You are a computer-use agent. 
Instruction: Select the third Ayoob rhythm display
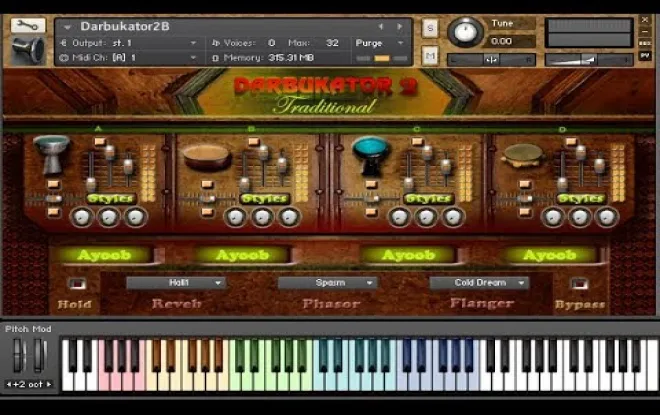coord(408,255)
